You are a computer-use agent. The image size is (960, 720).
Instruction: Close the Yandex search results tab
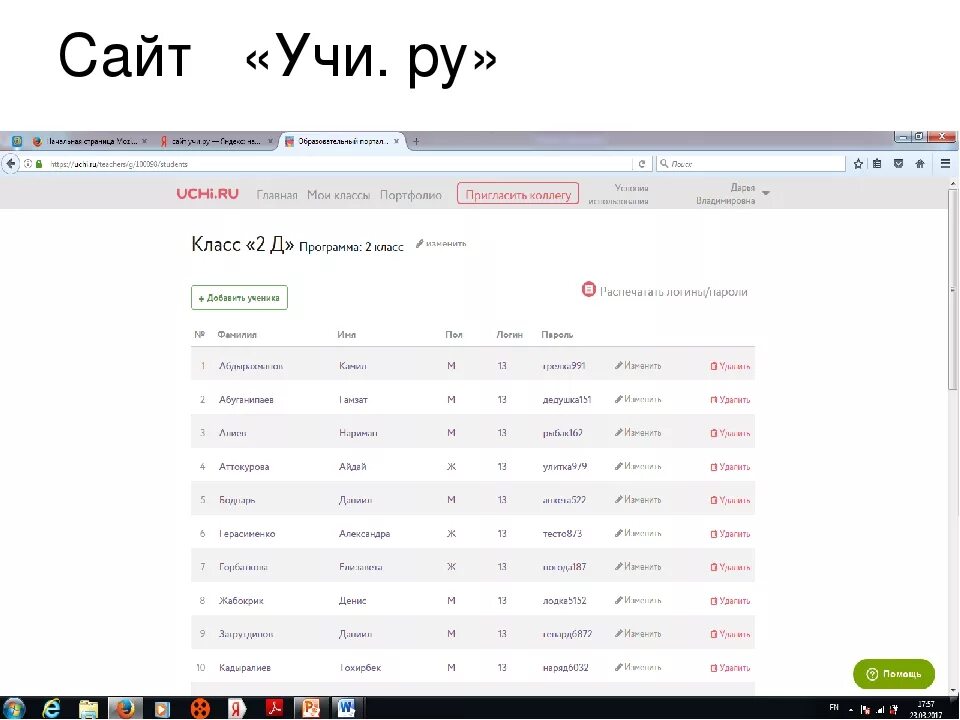click(x=271, y=141)
